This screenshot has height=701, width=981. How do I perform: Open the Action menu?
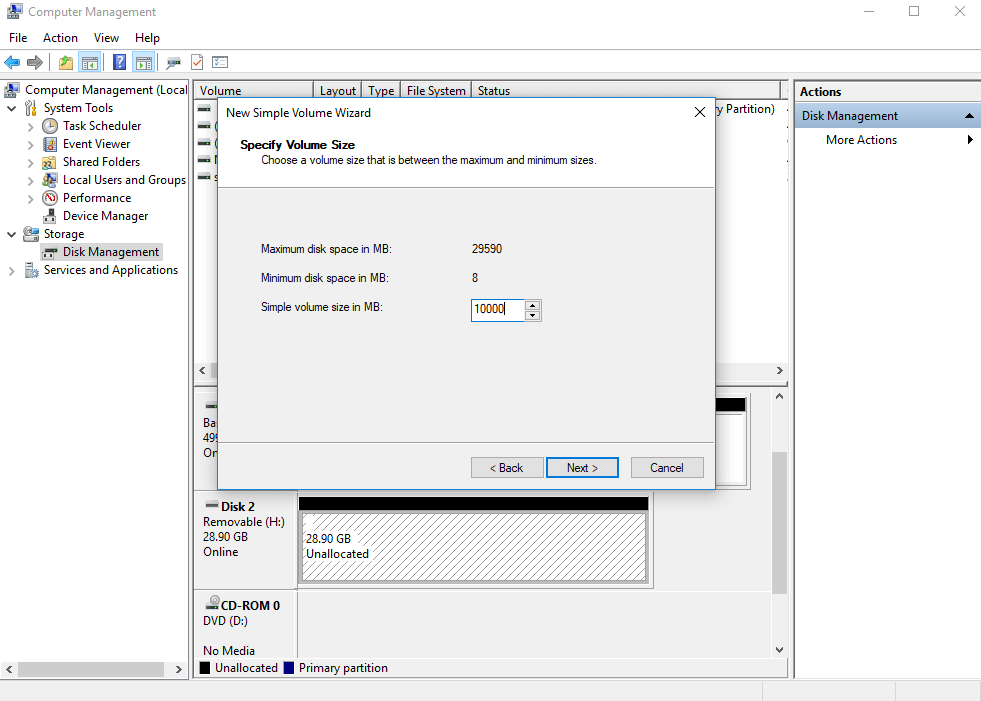point(60,38)
